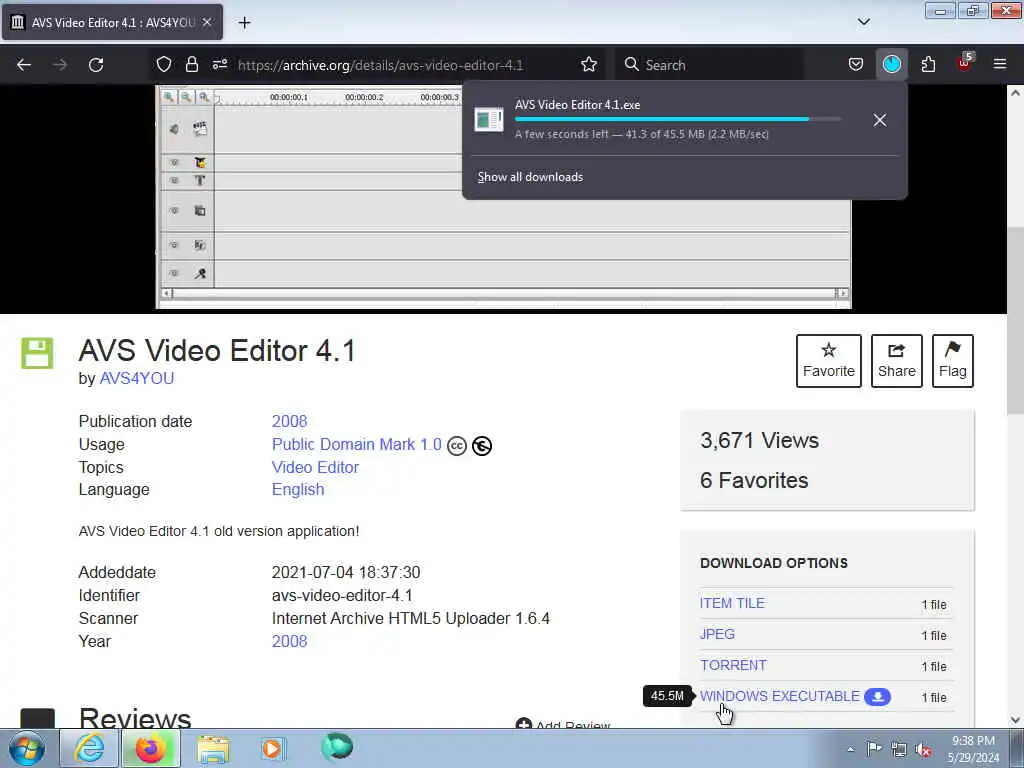Click the Share button
The image size is (1024, 768).
click(x=897, y=361)
